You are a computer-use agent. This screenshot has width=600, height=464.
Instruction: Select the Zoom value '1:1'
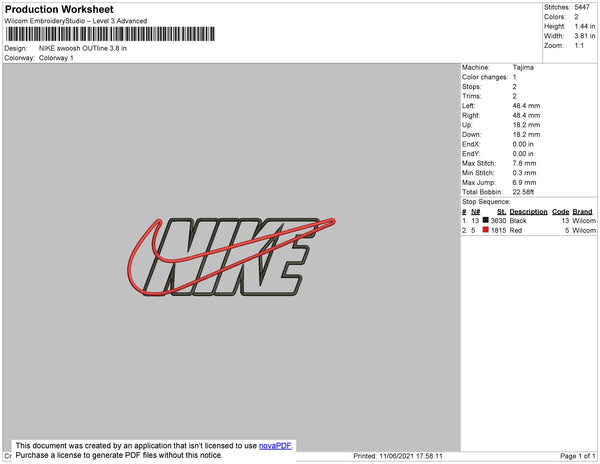pyautogui.click(x=579, y=46)
